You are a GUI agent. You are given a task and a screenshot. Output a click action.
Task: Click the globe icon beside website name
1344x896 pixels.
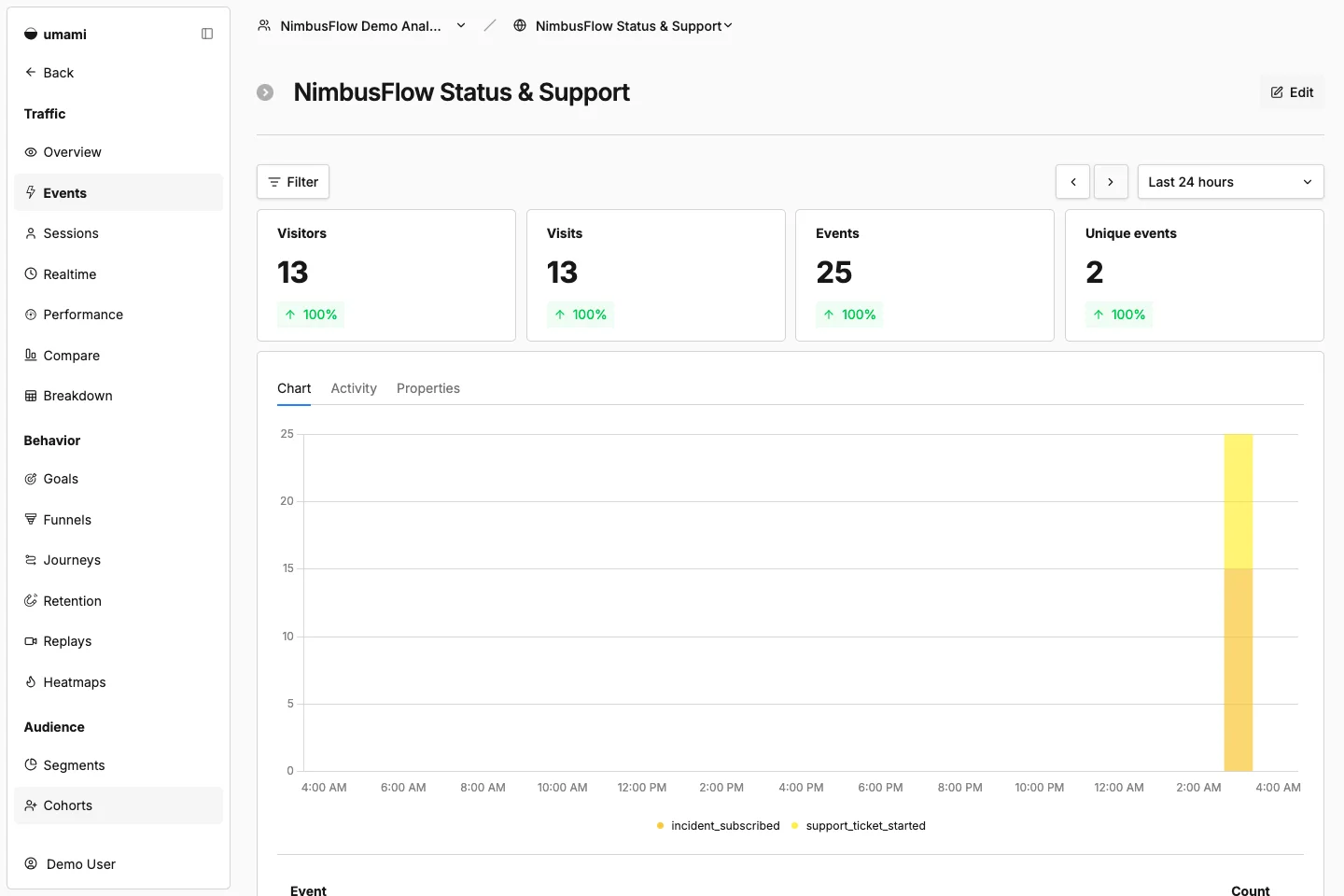point(520,25)
